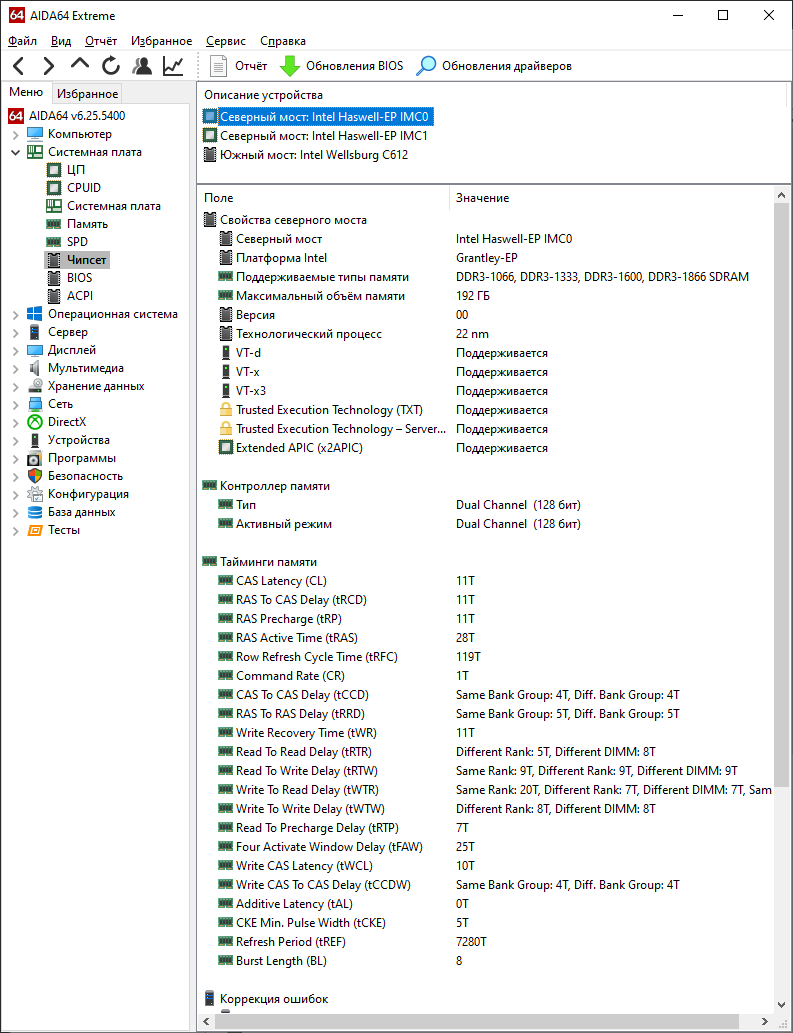Select the CAS Latency (CL) row
The image size is (793, 1033).
pyautogui.click(x=486, y=581)
